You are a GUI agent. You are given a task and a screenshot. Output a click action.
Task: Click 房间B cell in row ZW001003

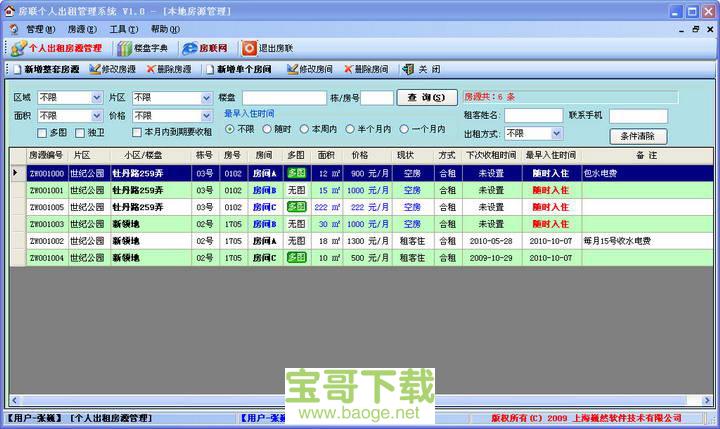tap(265, 224)
